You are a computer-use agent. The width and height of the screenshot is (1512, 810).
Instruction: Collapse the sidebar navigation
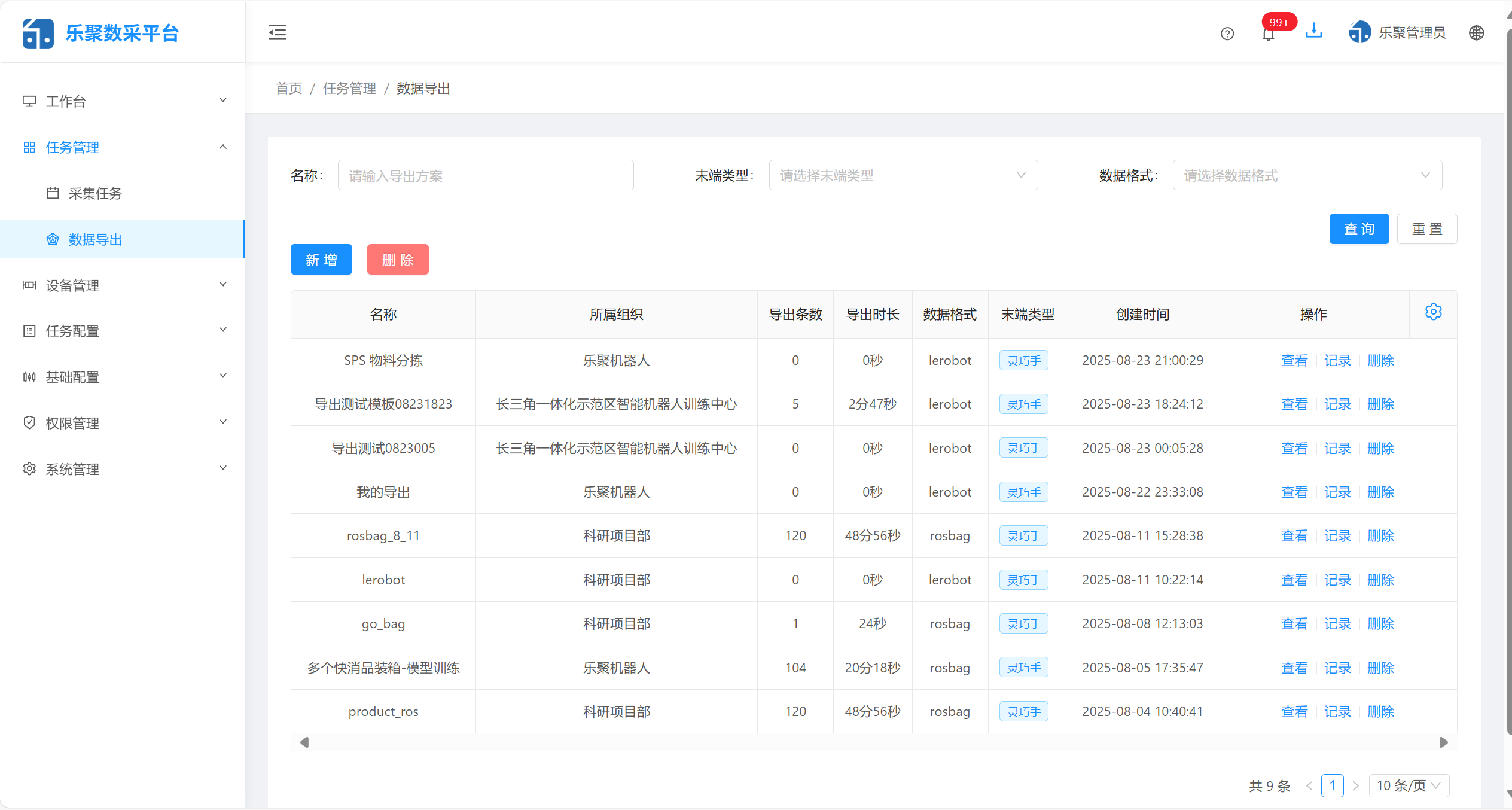coord(277,32)
